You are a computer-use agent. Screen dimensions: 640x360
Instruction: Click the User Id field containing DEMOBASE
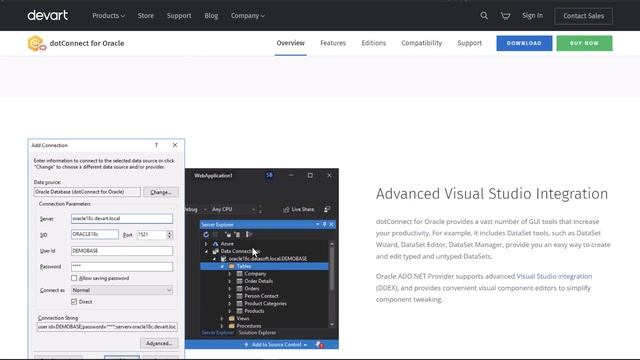122,251
